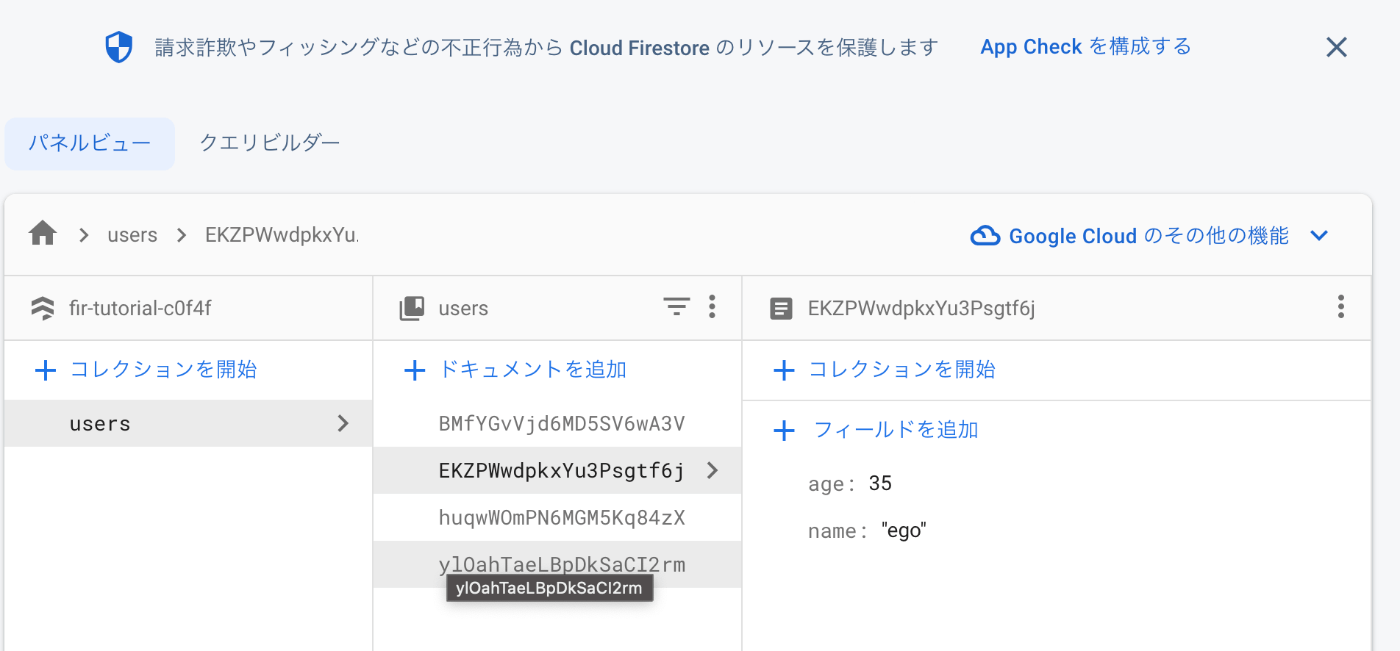
Task: Click フィールドを追加 button
Action: click(x=875, y=430)
